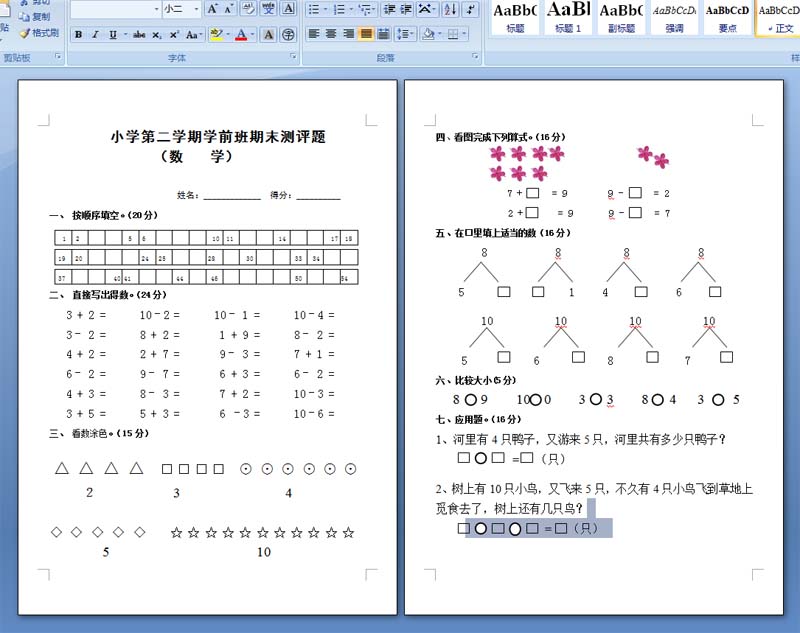Viewport: 800px width, 633px height.
Task: Click heading 四、看图完成下列算式
Action: pos(501,137)
